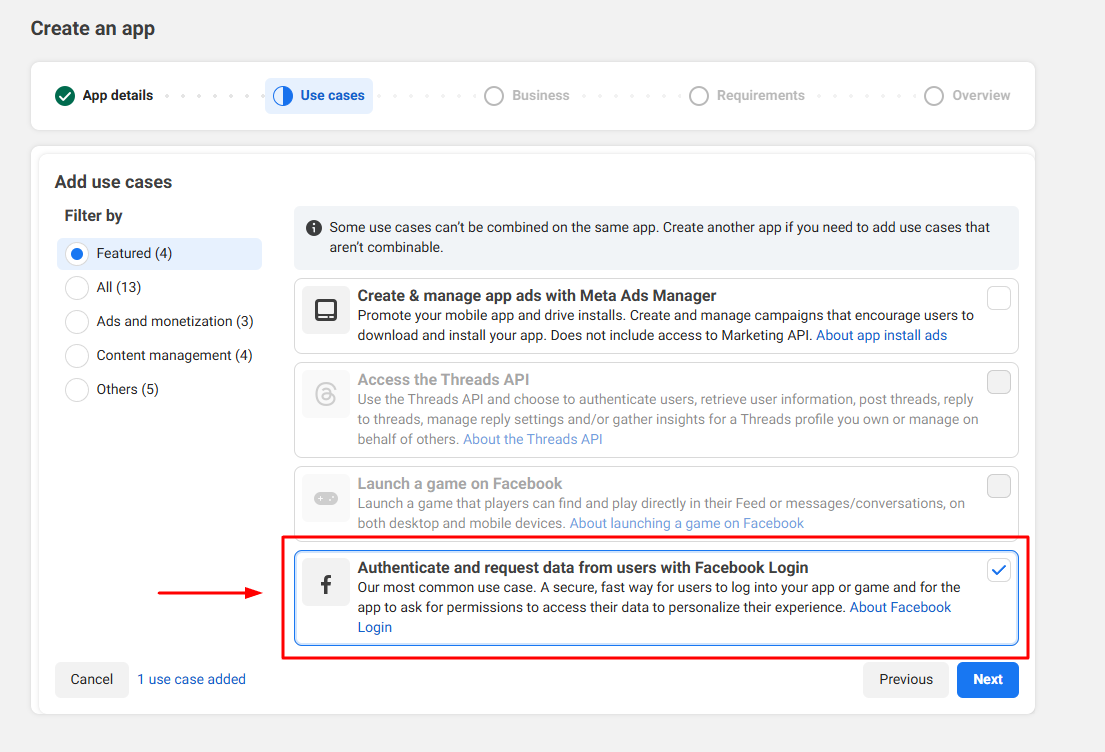This screenshot has height=752, width=1105.
Task: Click the tablet icon for Meta Ads Manager
Action: [326, 310]
